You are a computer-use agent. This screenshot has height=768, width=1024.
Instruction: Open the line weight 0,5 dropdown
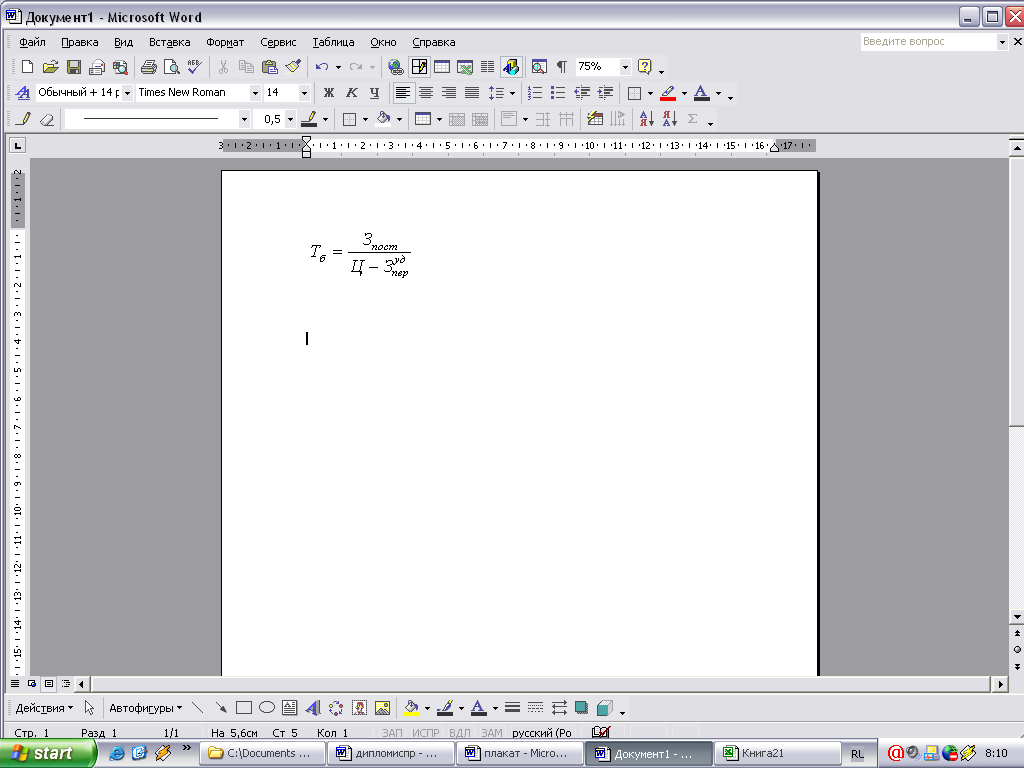[291, 119]
